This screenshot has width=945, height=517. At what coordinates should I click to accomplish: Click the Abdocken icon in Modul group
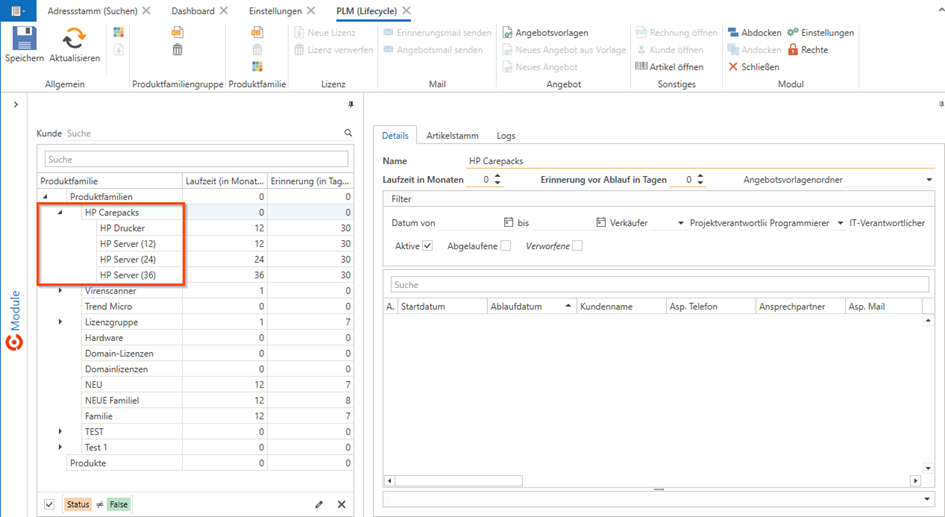pos(734,33)
